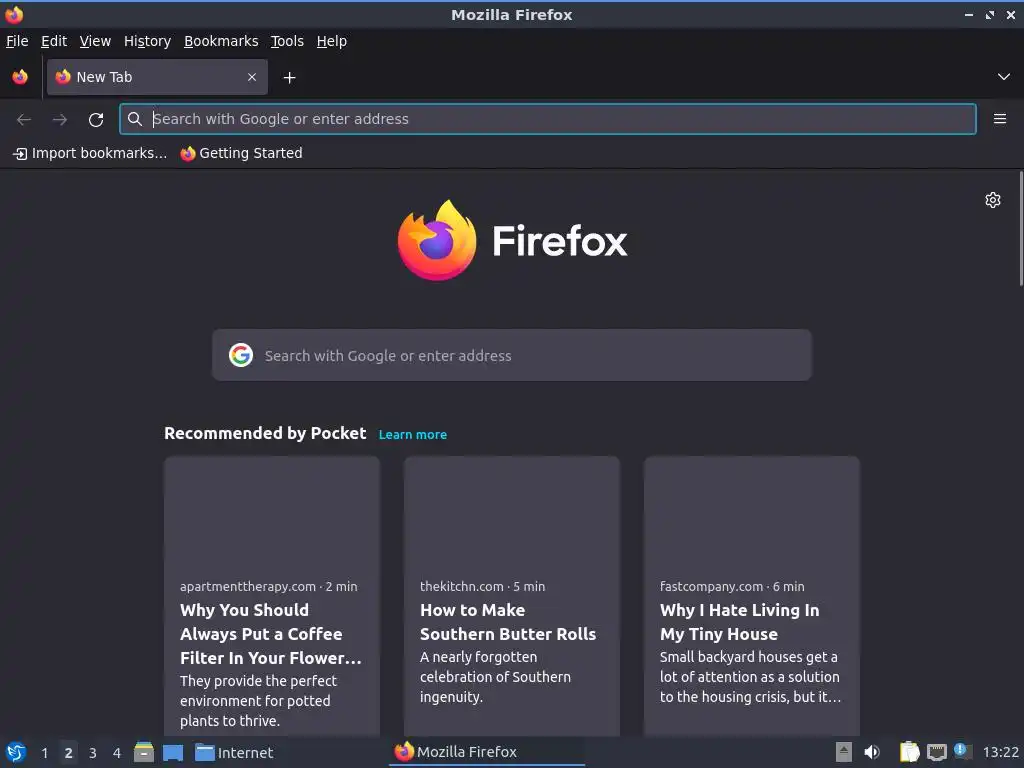Click show desktop icon in taskbar
The image size is (1024, 768).
pos(173,752)
